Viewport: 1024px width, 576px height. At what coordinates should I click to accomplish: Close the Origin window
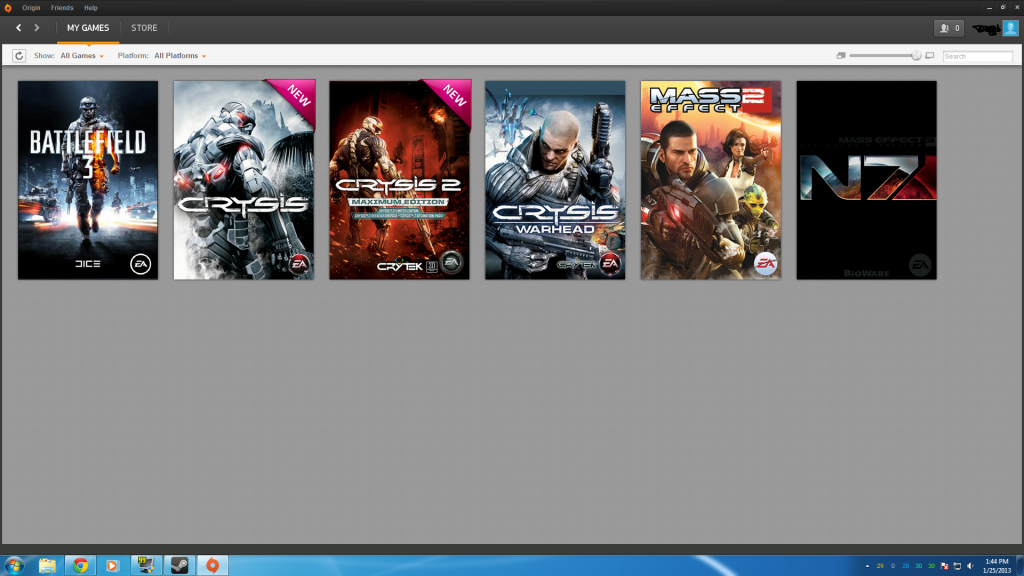(x=1017, y=8)
